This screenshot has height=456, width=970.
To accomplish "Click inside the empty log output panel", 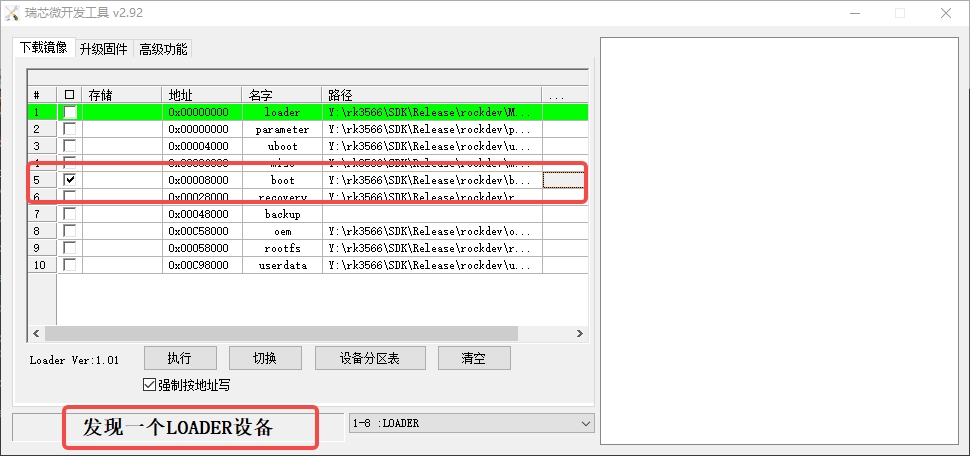I will 779,241.
